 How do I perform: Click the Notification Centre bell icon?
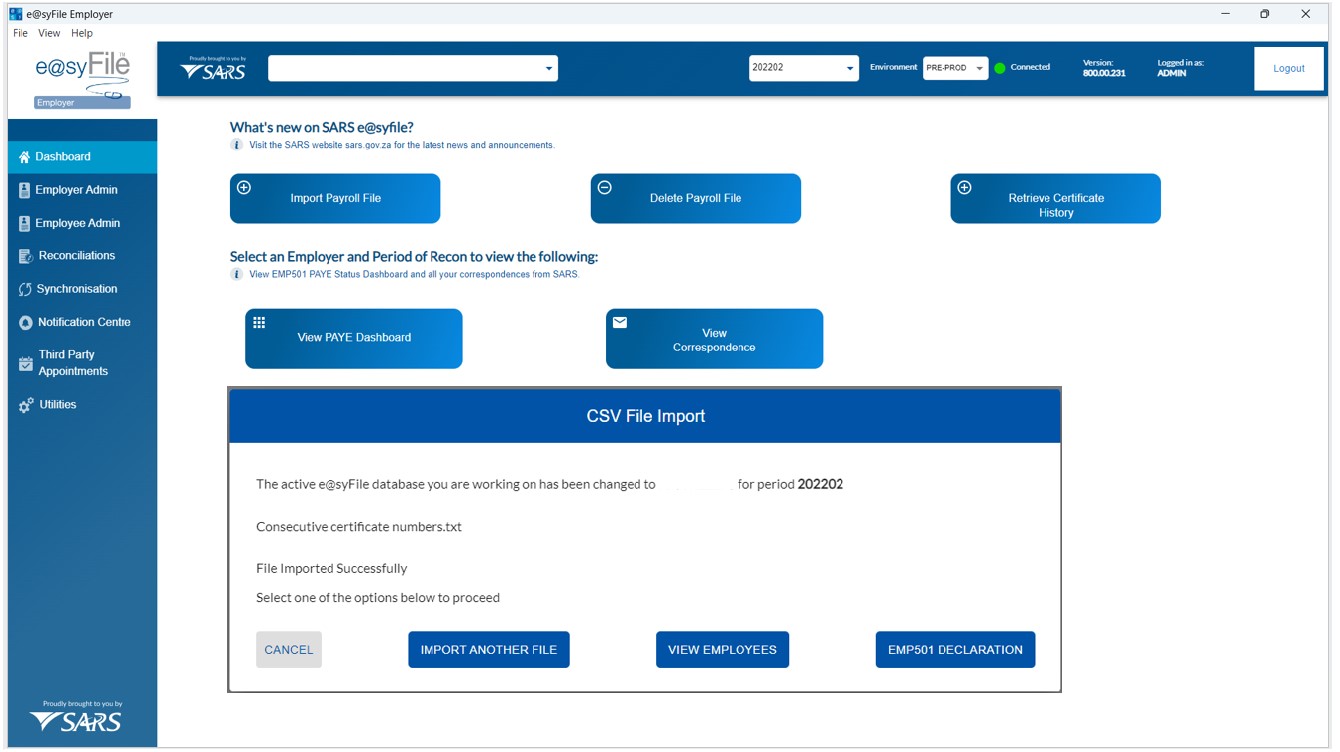pos(26,323)
